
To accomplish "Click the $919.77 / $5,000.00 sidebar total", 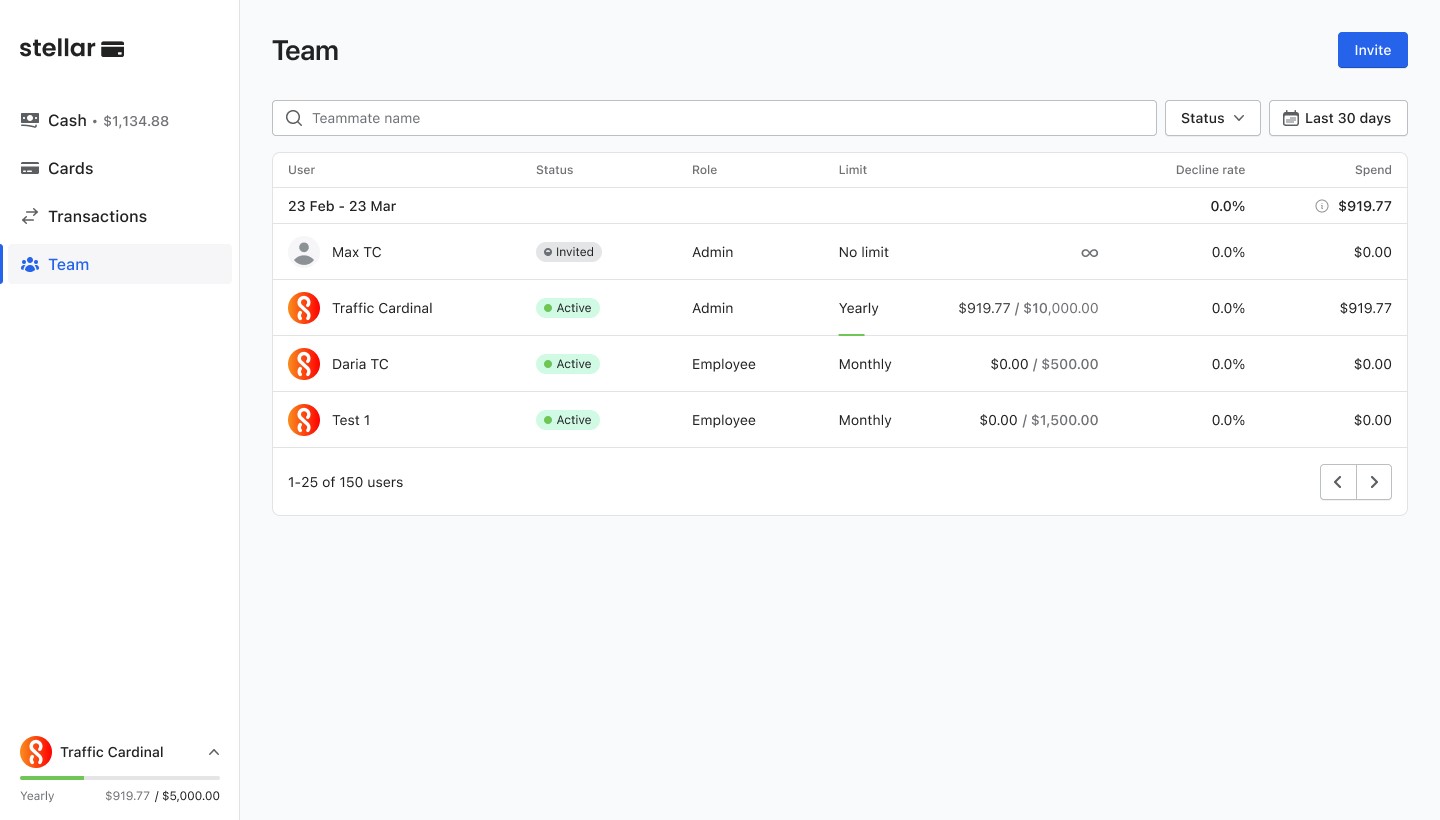I will coord(162,796).
